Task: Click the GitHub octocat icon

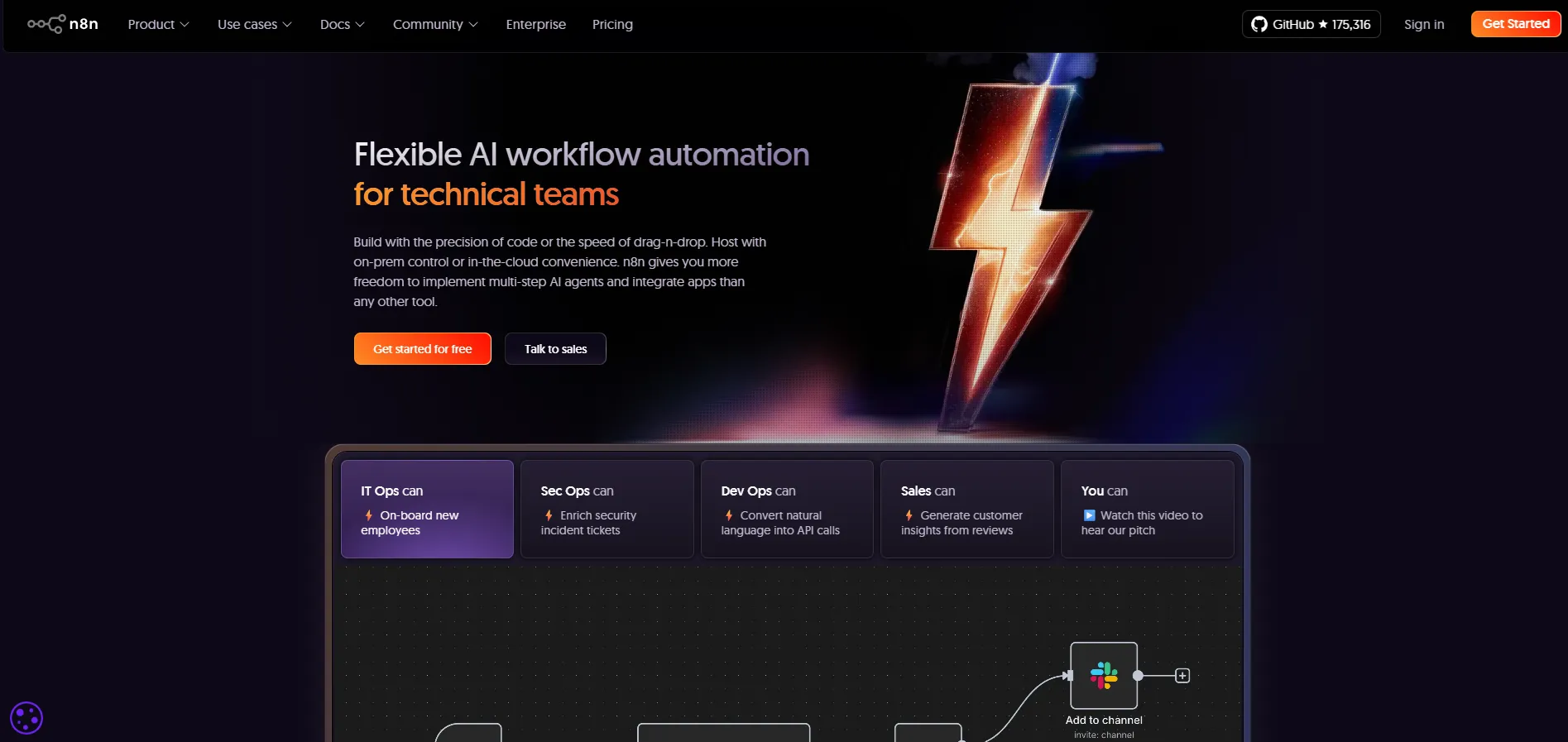Action: 1259,24
